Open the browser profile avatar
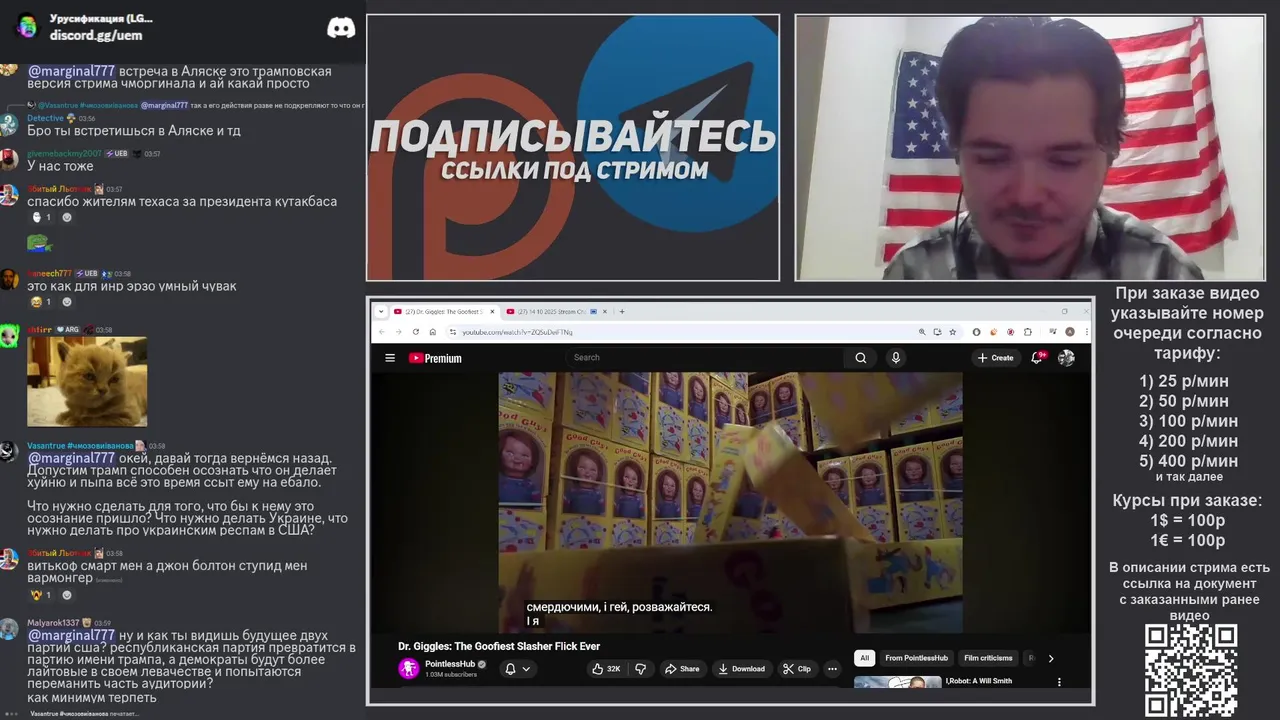Screen dimensions: 1280x720 (1070, 332)
